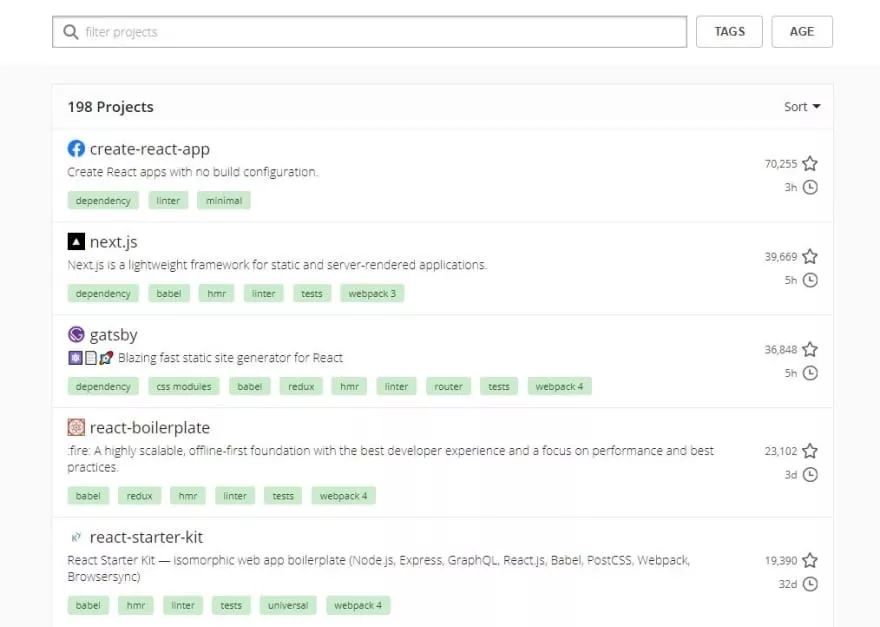
Task: Toggle the TAGS filter button
Action: click(729, 32)
